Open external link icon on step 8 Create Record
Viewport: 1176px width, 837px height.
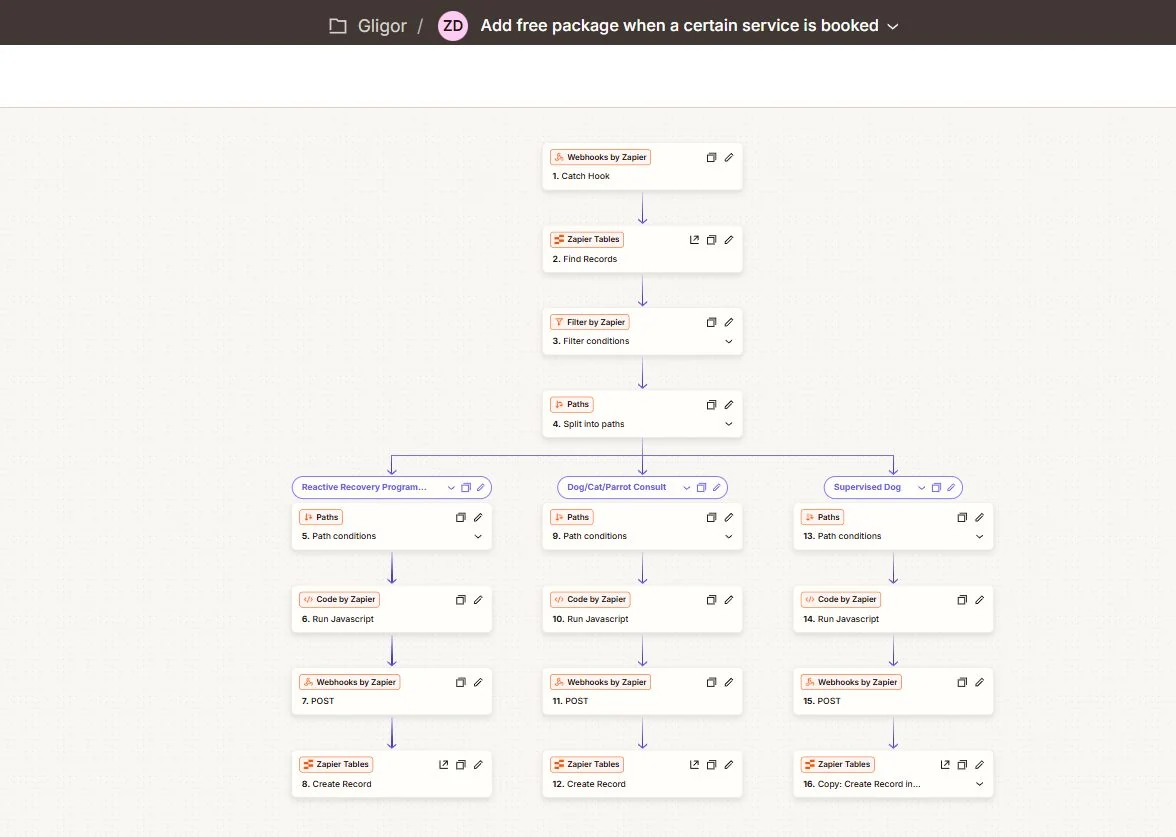[x=443, y=765]
